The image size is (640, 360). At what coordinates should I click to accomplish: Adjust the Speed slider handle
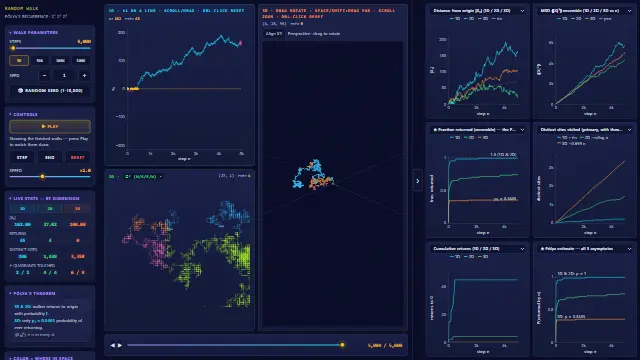tap(42, 177)
